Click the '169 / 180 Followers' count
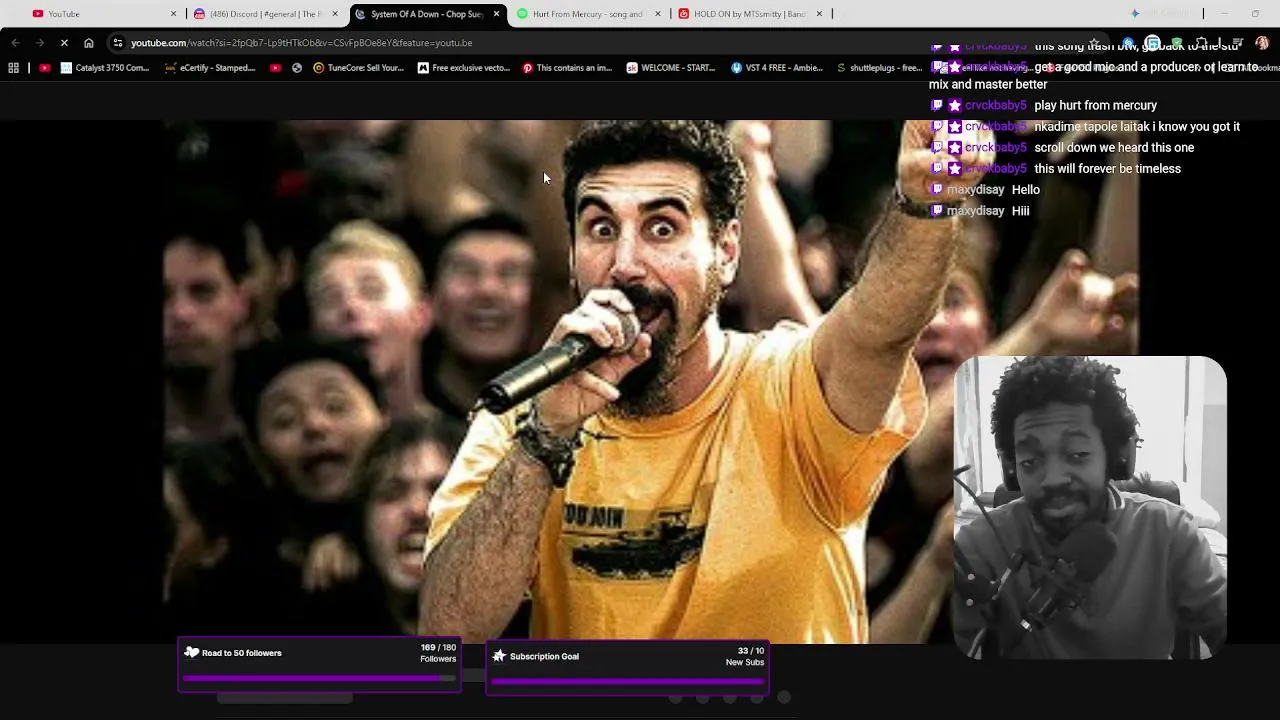Image resolution: width=1280 pixels, height=720 pixels. click(438, 653)
